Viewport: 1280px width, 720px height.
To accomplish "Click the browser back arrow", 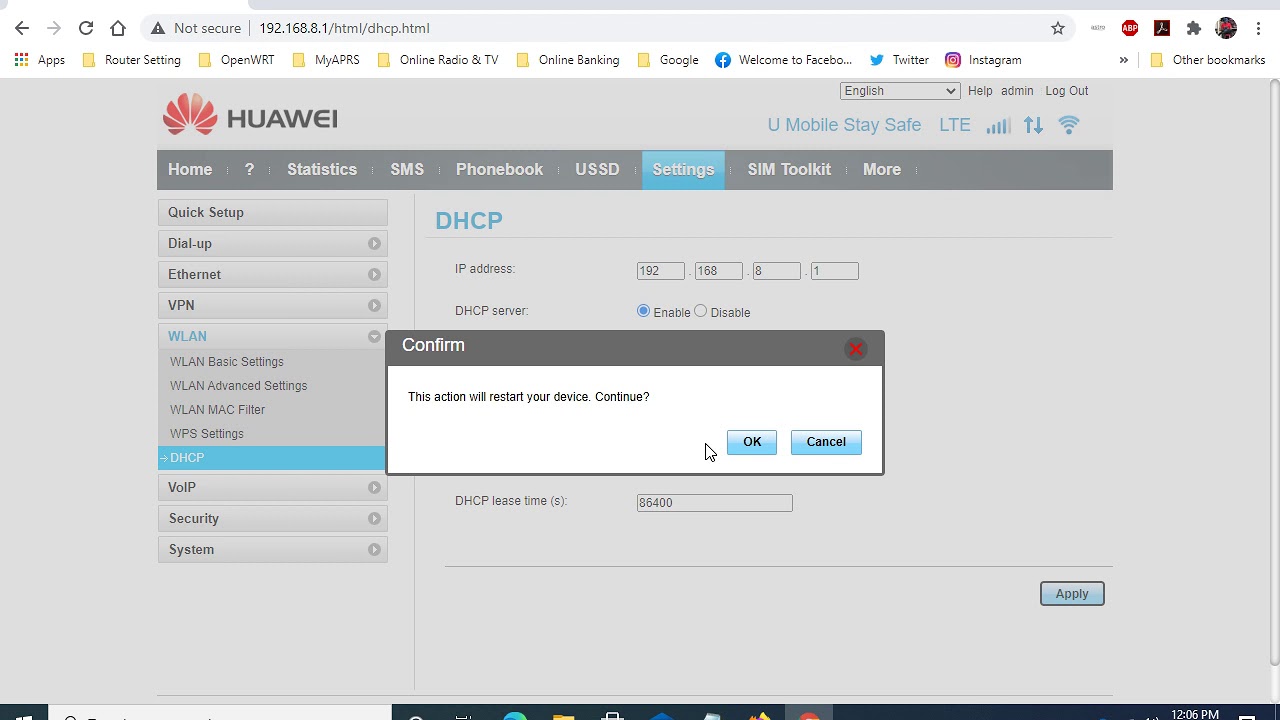I will (22, 28).
